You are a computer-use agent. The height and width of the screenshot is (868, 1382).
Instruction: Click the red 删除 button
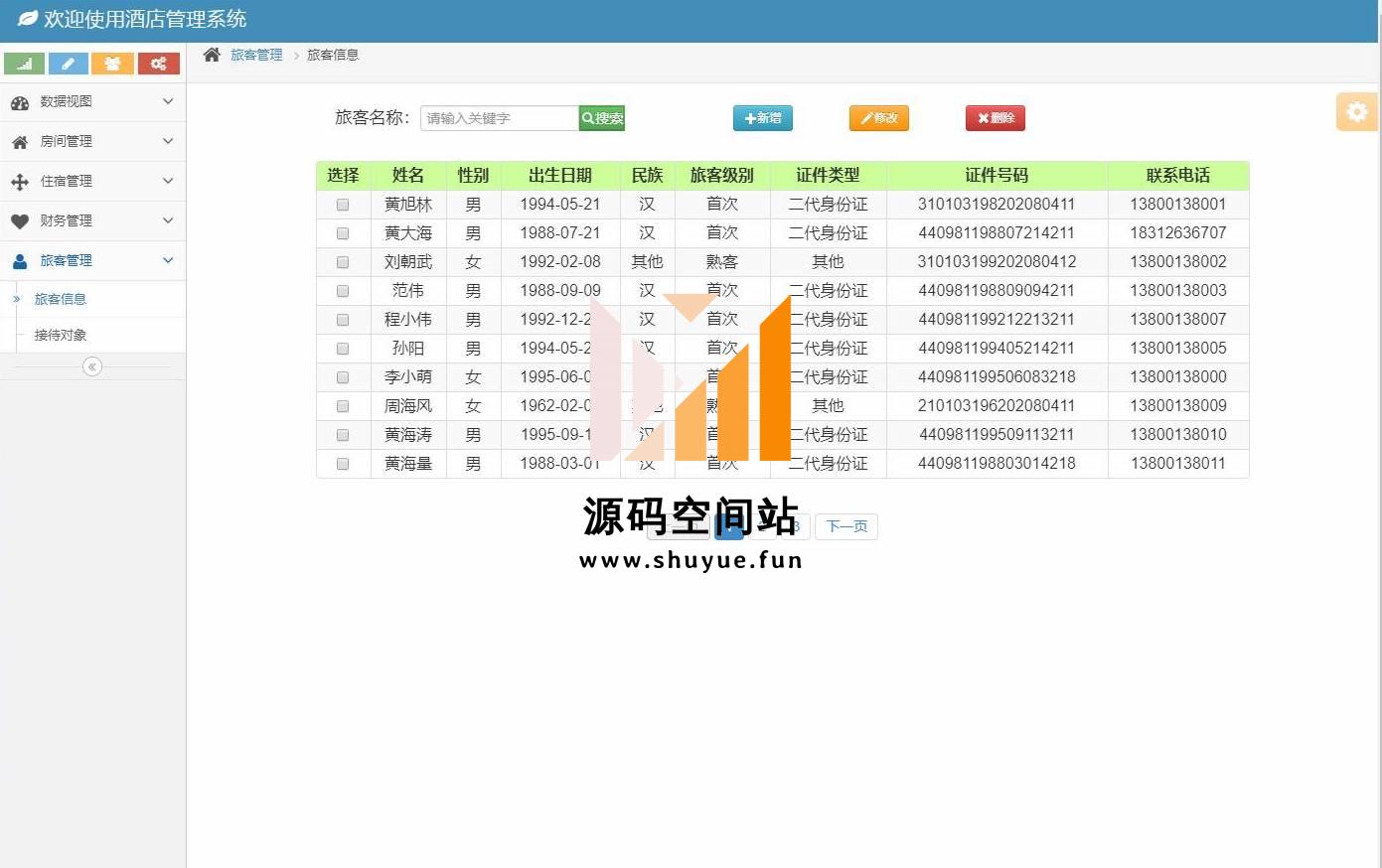coord(995,118)
